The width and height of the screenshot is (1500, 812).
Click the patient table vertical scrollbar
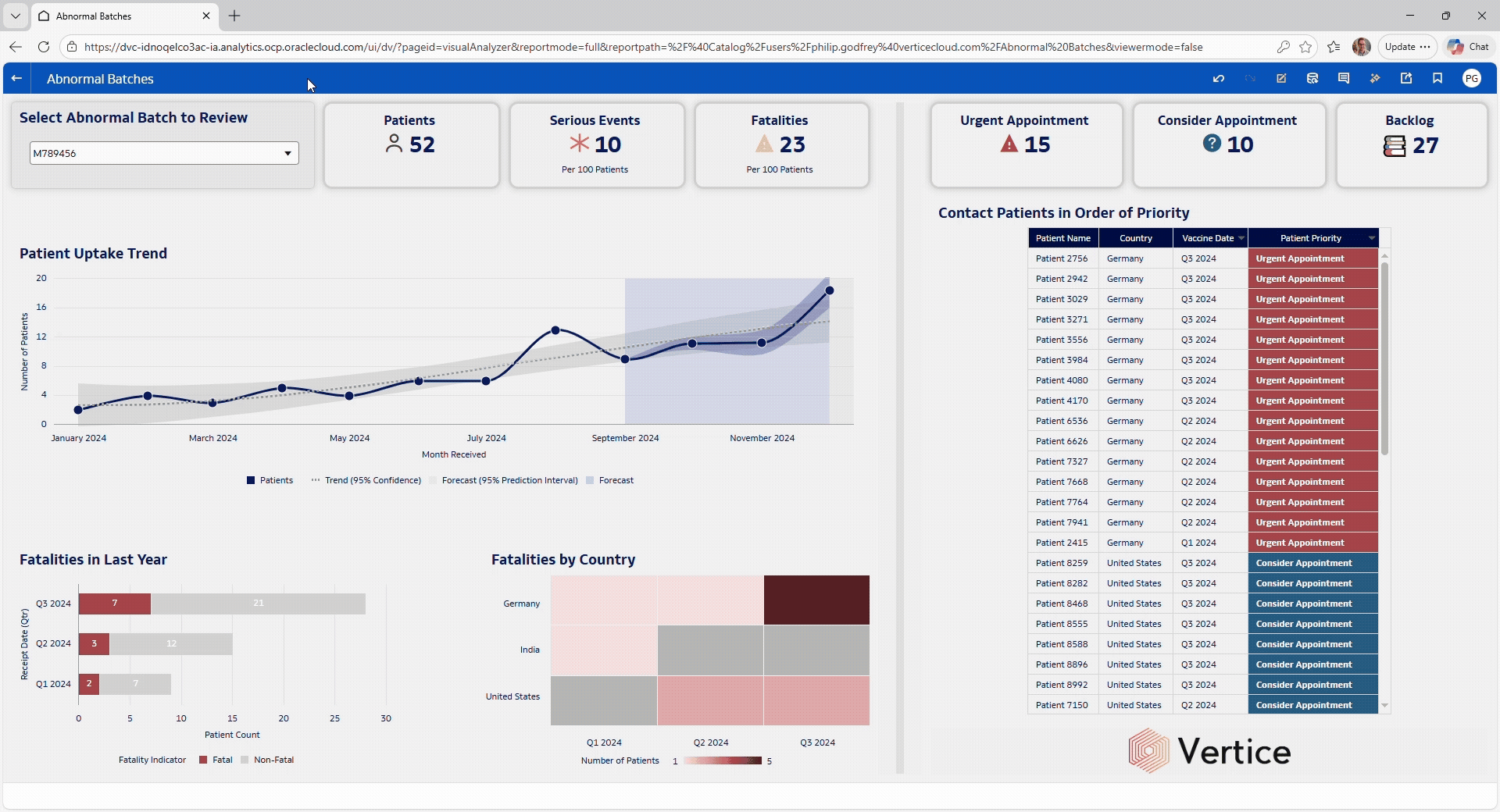(1384, 359)
